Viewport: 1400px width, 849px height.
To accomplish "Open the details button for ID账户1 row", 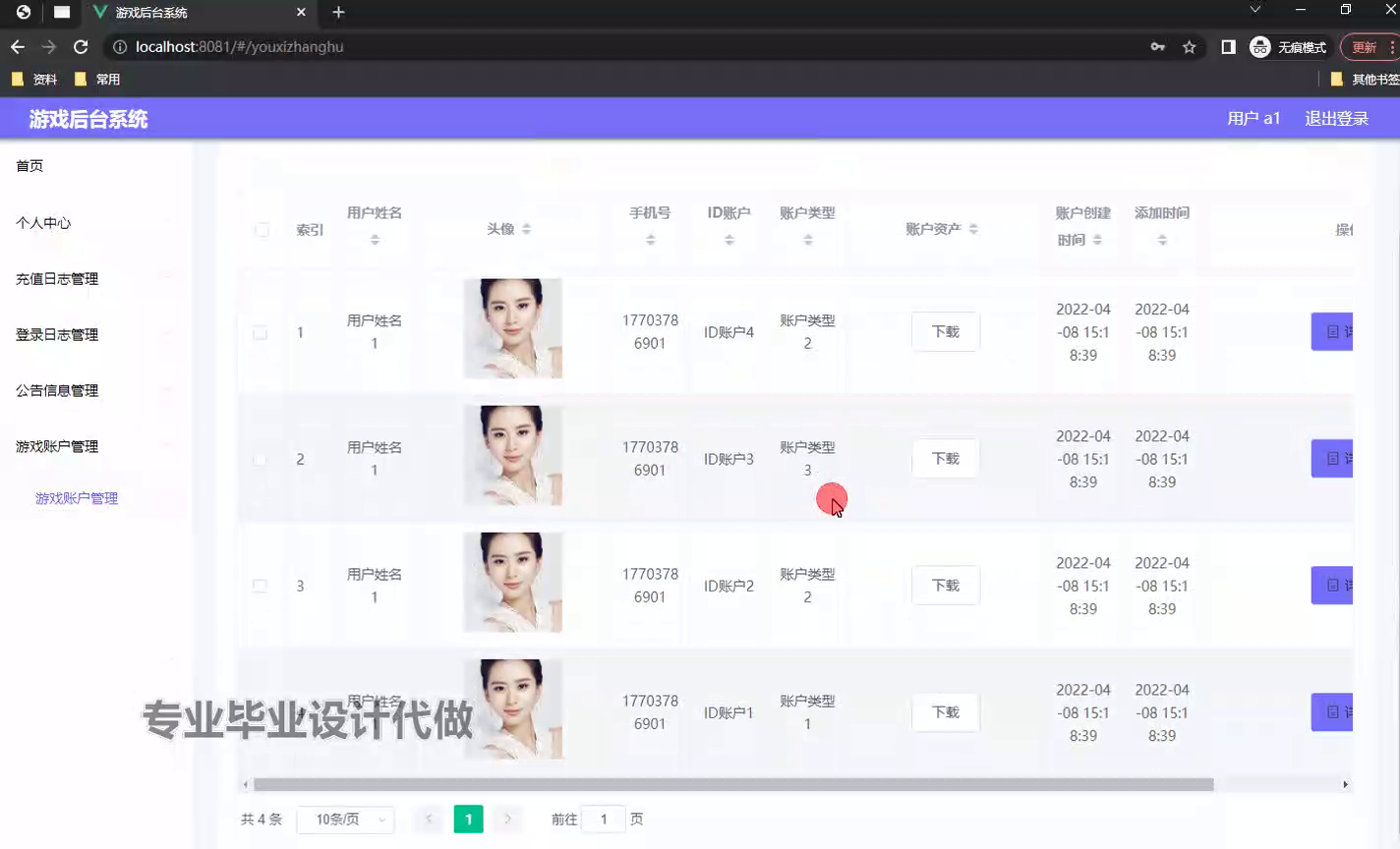I will [1332, 712].
